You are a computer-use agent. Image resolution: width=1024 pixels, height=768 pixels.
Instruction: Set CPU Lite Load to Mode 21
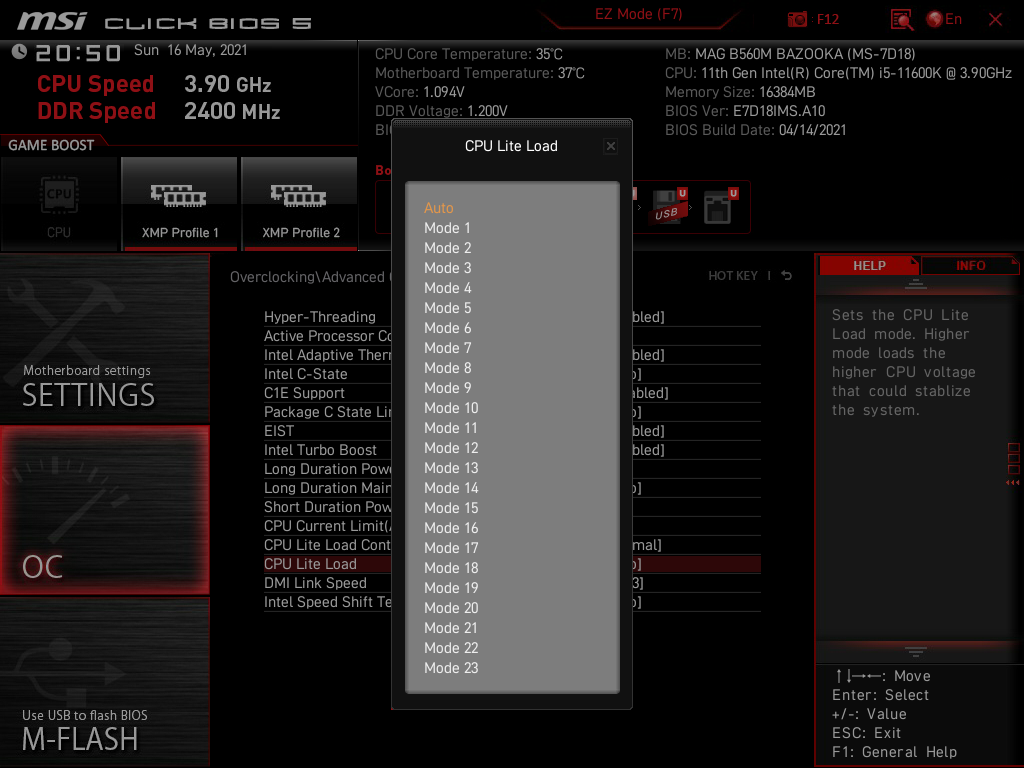click(451, 628)
